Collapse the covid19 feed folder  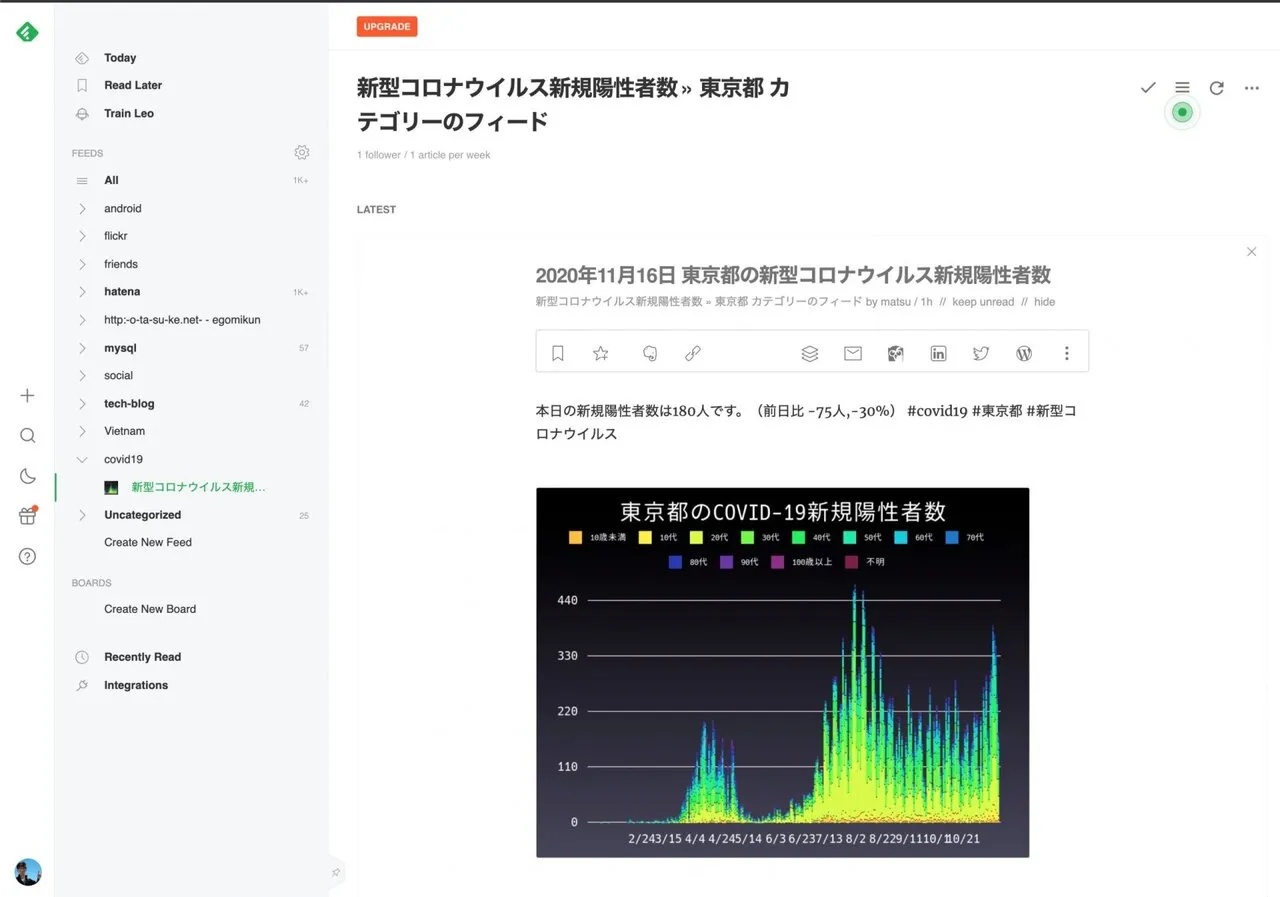[x=82, y=460]
